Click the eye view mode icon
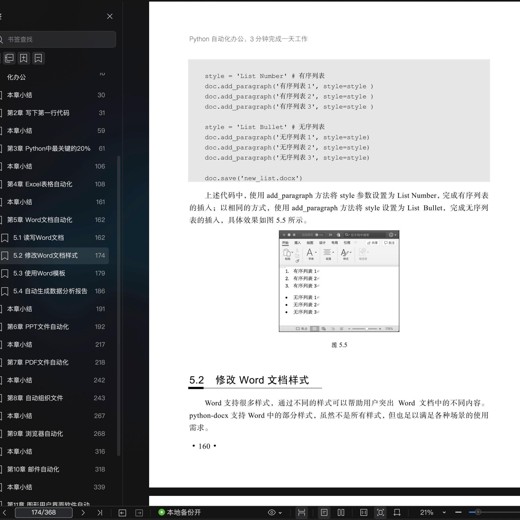 pyautogui.click(x=272, y=512)
